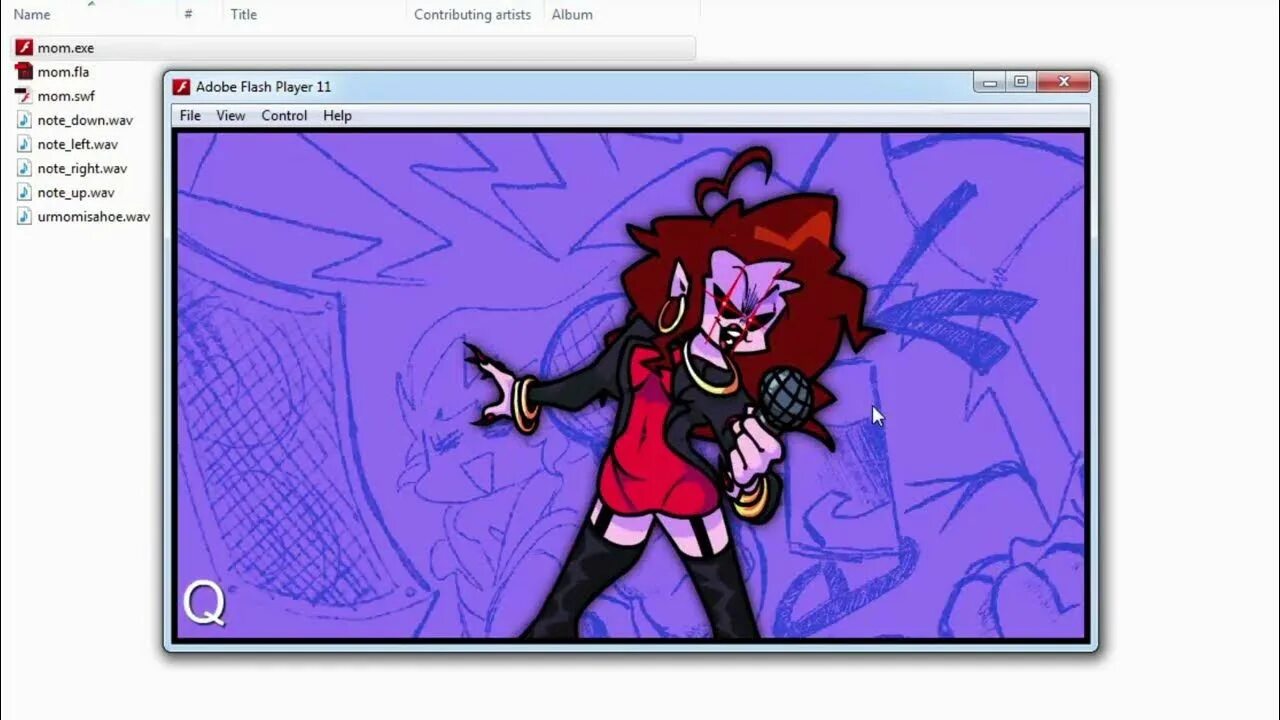
Task: Sort files by the Name column header
Action: point(32,14)
